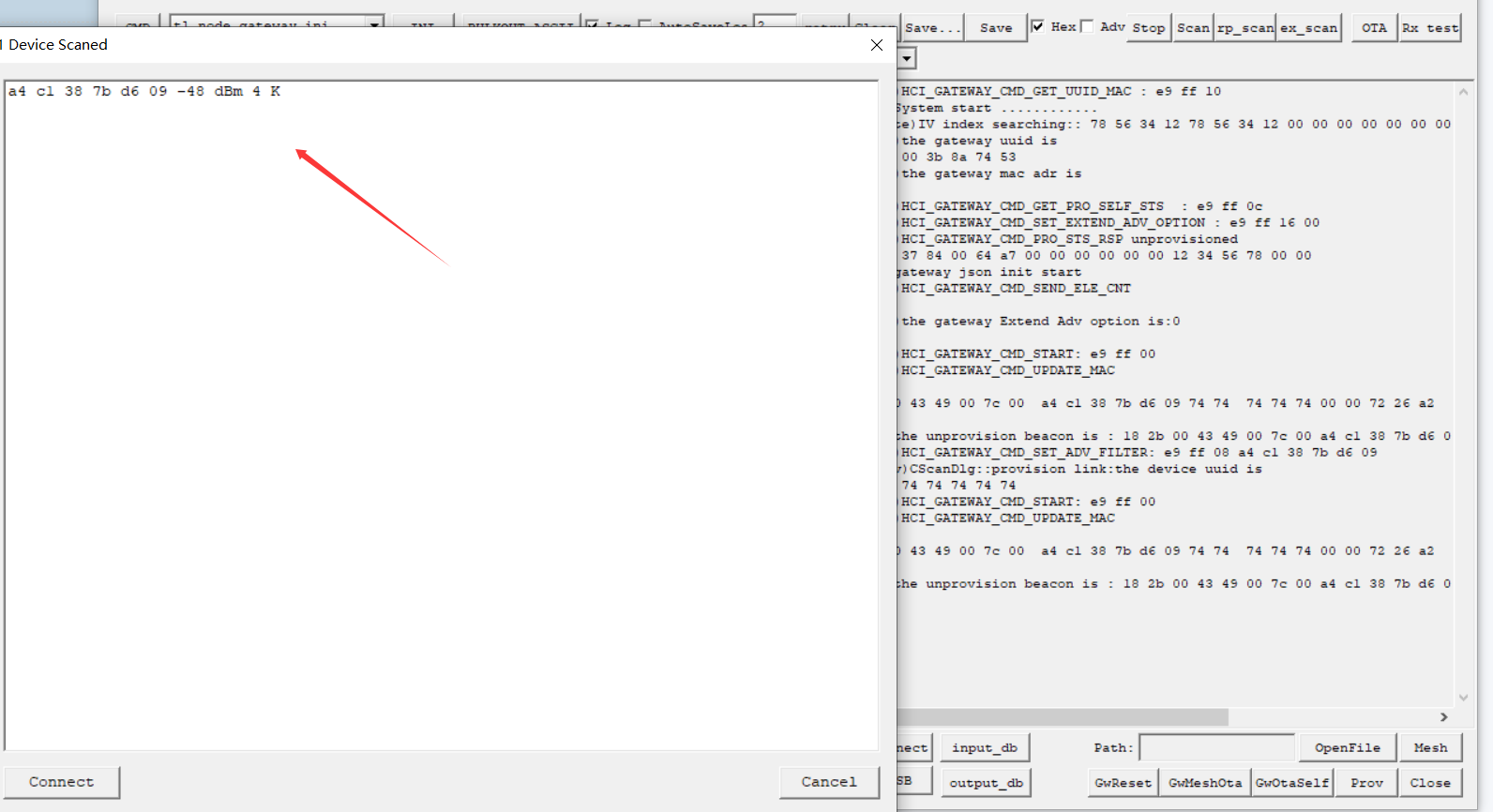Stop scanning with the Stop button
Viewport: 1493px width, 812px height.
1149,28
